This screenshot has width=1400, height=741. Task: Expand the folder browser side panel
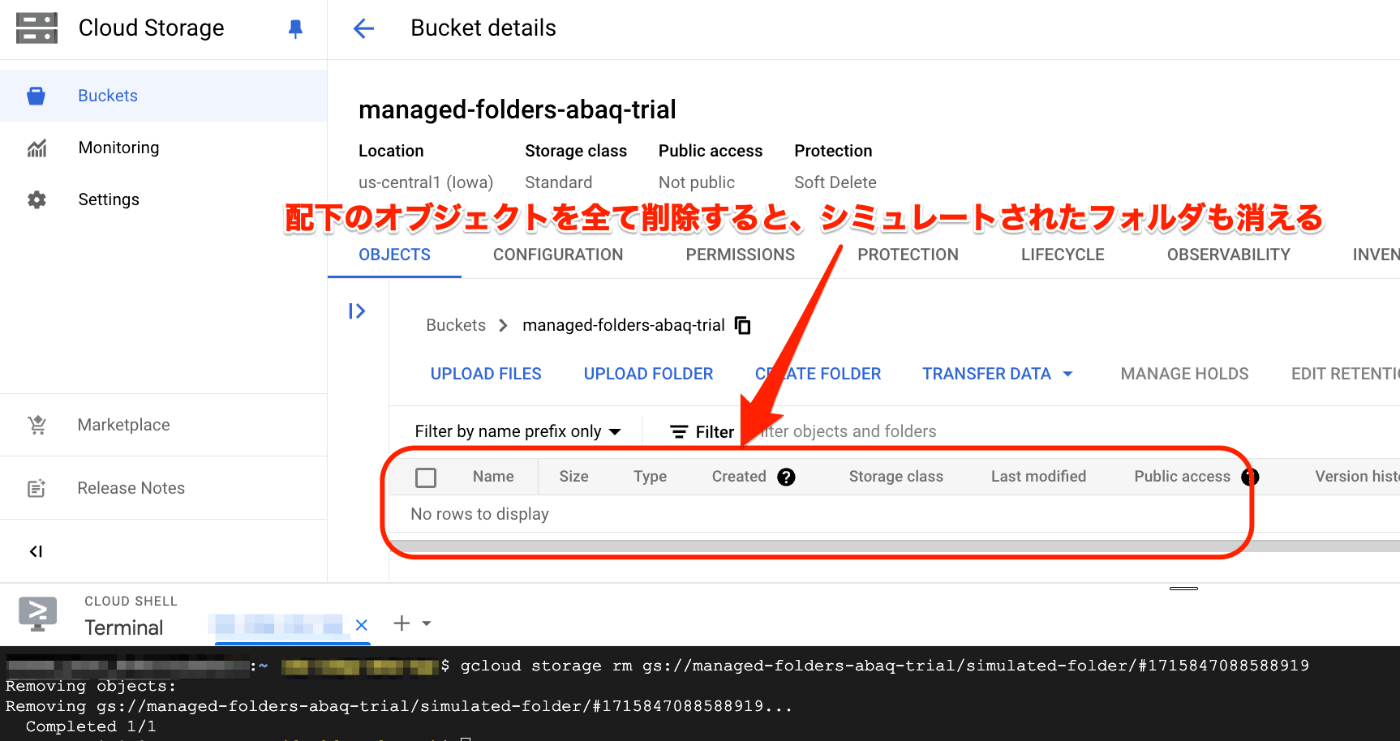pyautogui.click(x=357, y=311)
